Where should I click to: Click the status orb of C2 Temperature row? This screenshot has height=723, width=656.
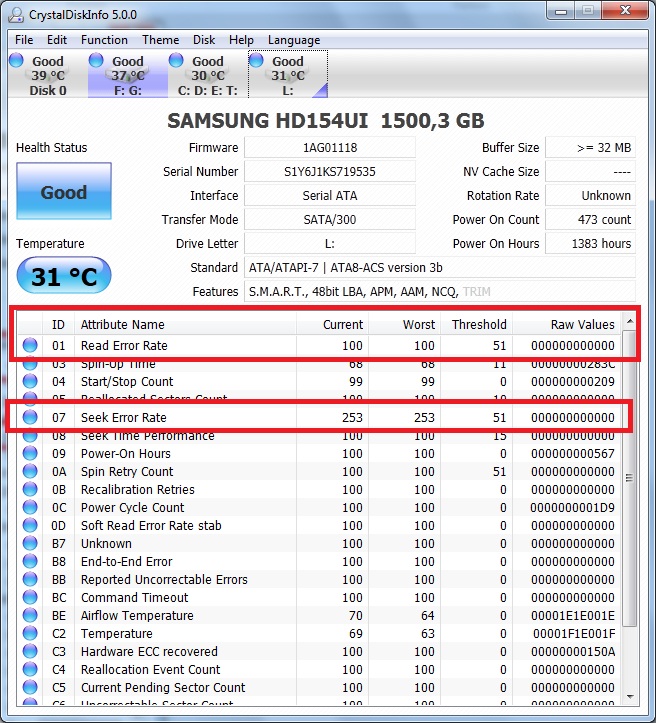coord(30,633)
